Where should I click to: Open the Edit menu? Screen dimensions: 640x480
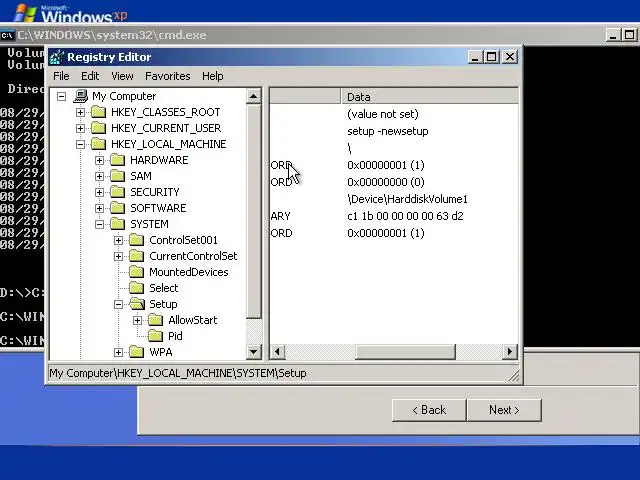pos(90,76)
